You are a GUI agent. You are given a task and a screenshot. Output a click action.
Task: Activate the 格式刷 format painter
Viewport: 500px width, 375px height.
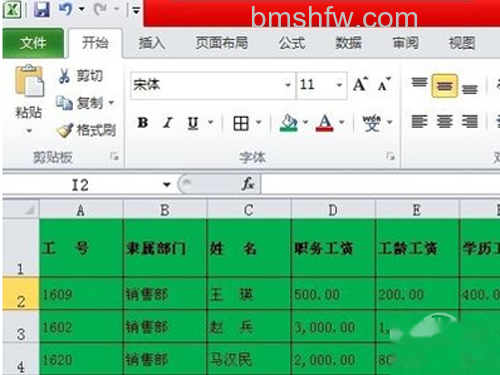pyautogui.click(x=86, y=130)
